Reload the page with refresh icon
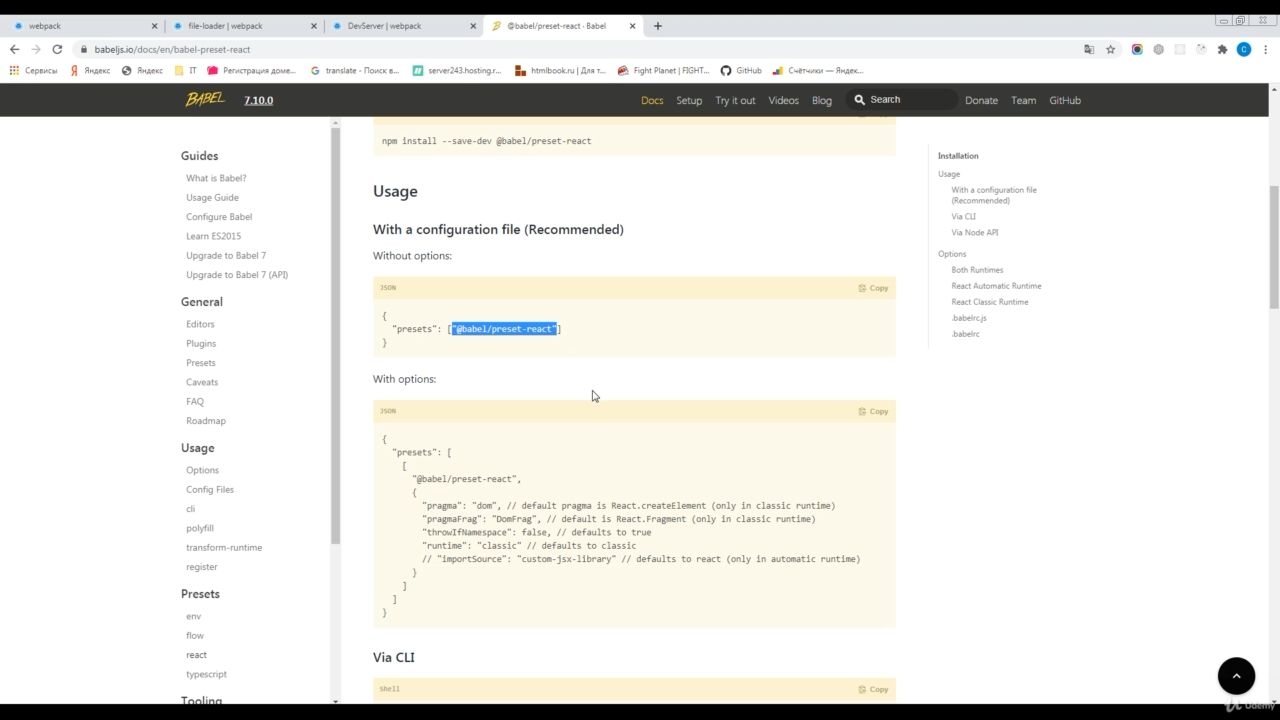Image resolution: width=1280 pixels, height=720 pixels. click(57, 49)
